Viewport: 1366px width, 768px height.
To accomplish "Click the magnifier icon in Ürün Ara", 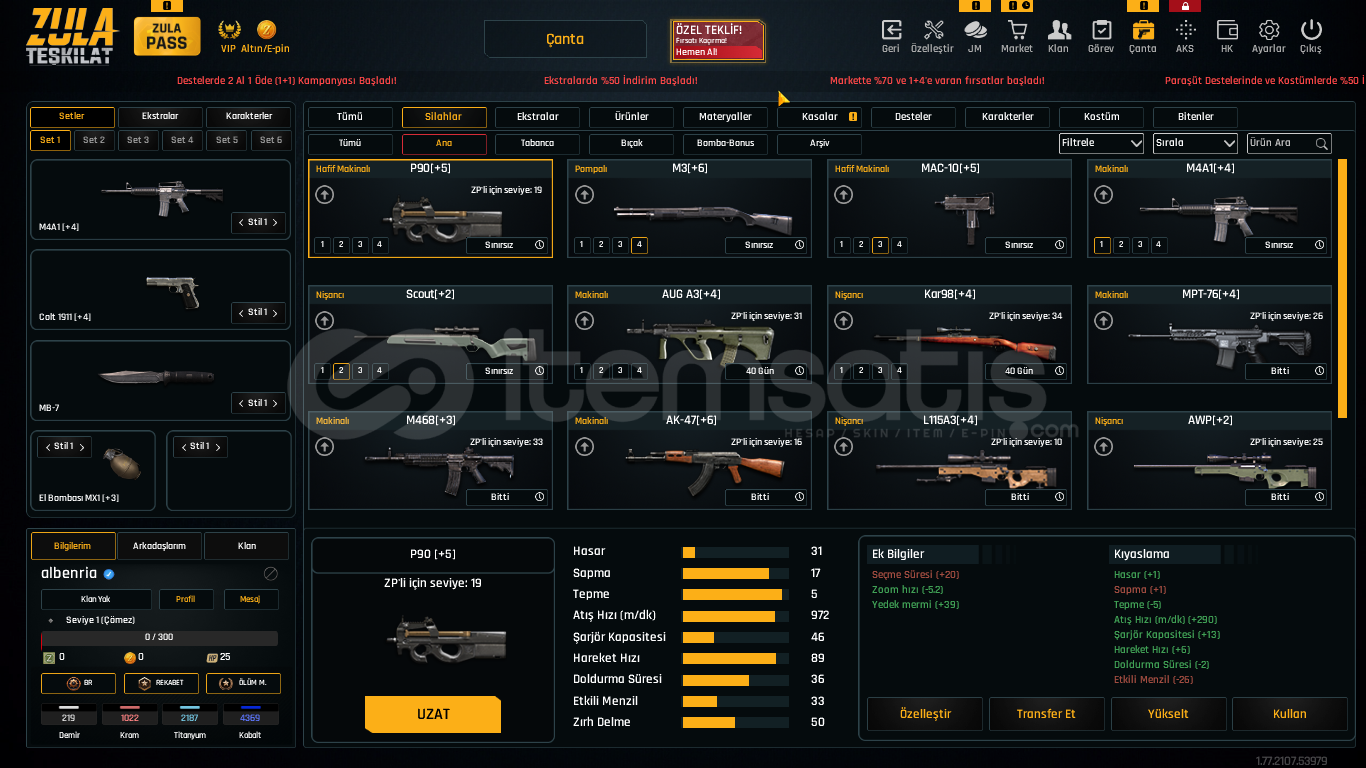I will click(1322, 144).
